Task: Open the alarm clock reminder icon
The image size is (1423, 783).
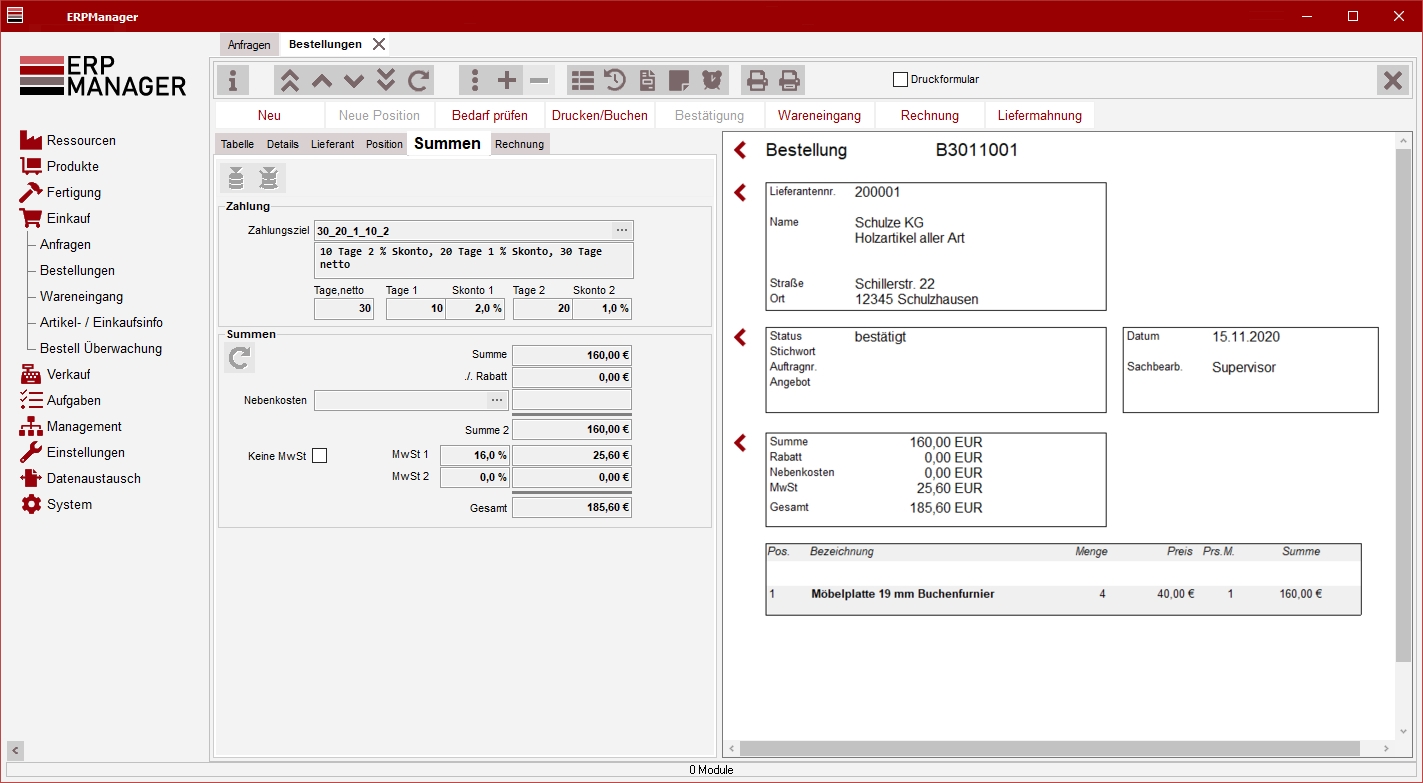Action: 711,80
